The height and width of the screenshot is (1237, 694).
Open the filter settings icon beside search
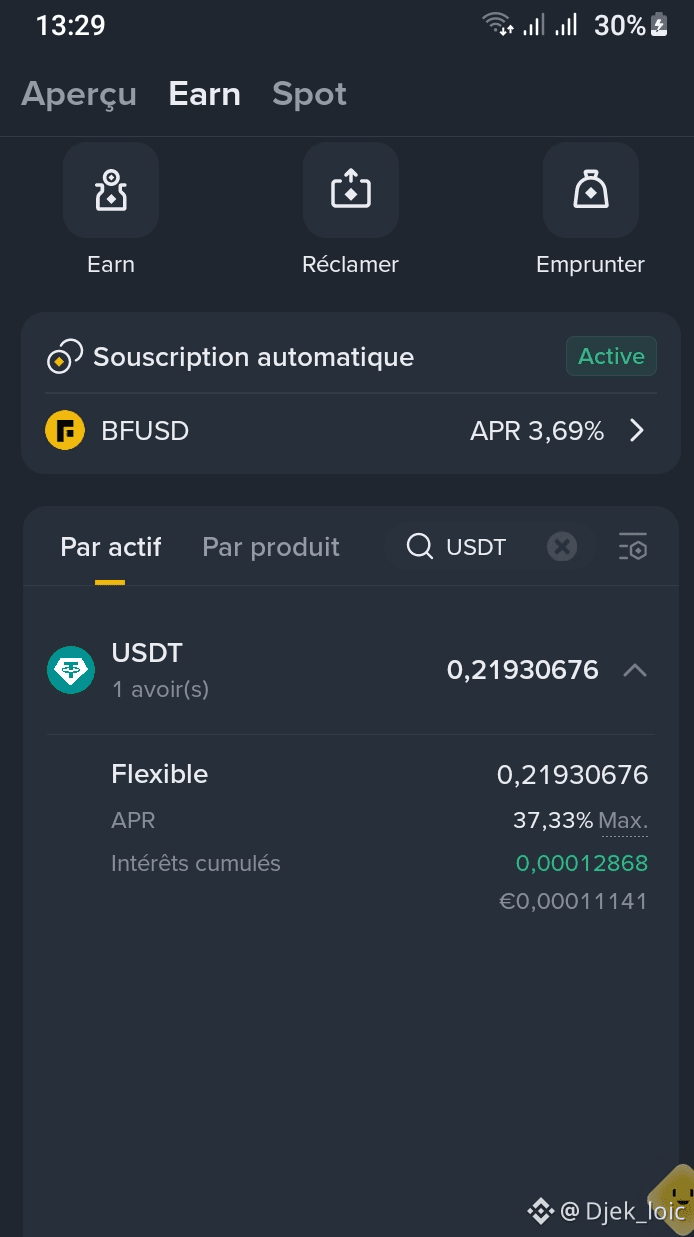(633, 547)
